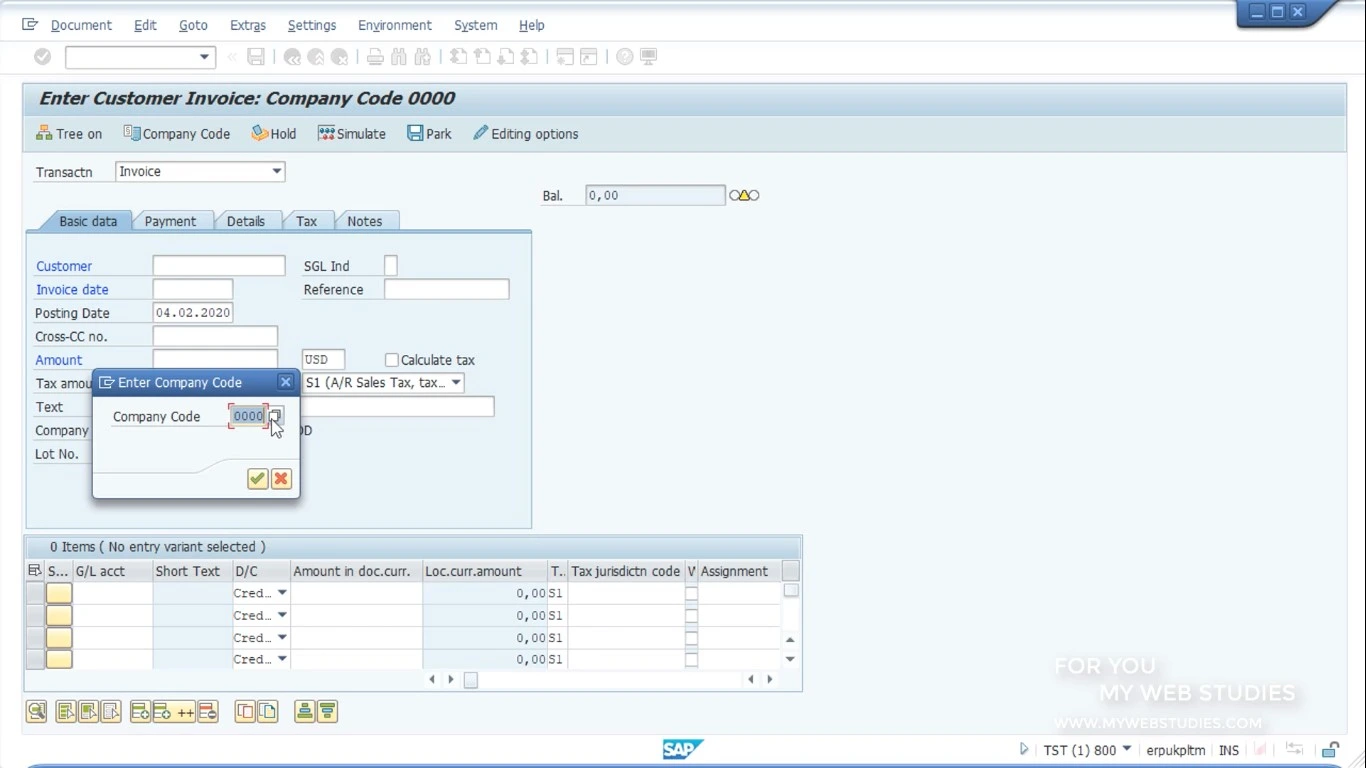Click the Company Code toolbar button
This screenshot has width=1366, height=768.
click(x=177, y=134)
